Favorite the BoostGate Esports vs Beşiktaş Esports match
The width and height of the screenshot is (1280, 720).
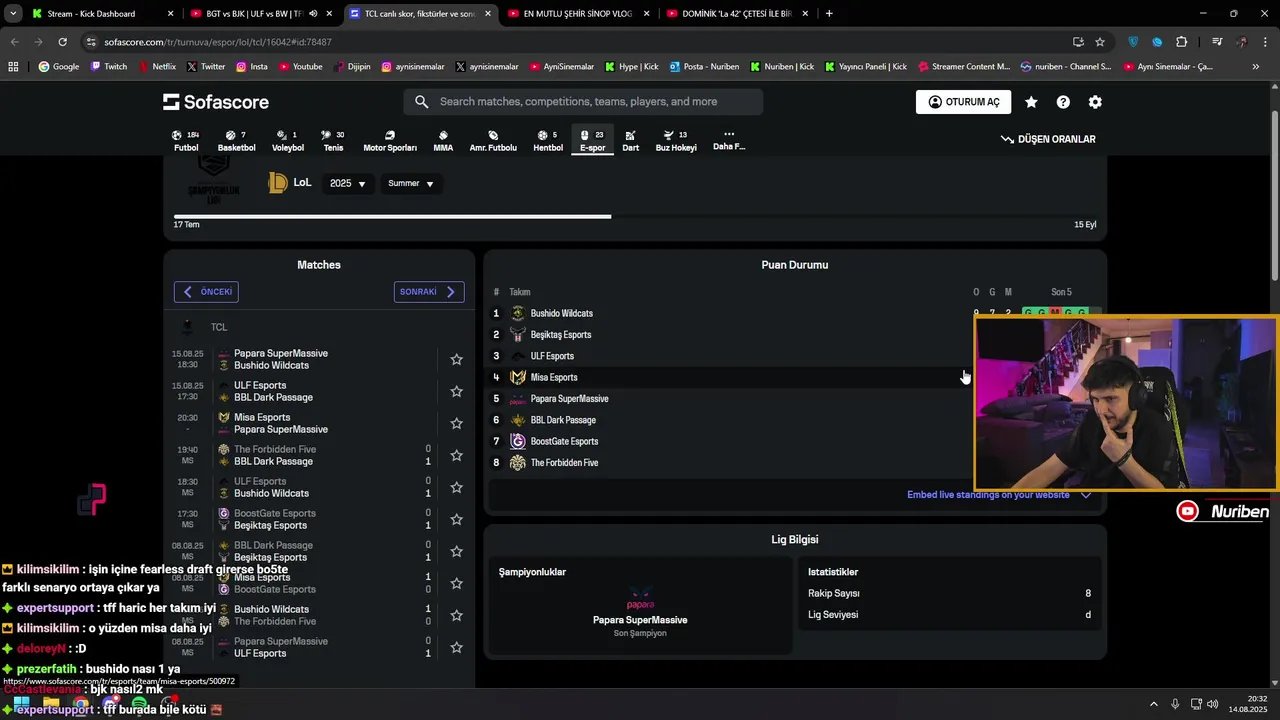[x=456, y=519]
